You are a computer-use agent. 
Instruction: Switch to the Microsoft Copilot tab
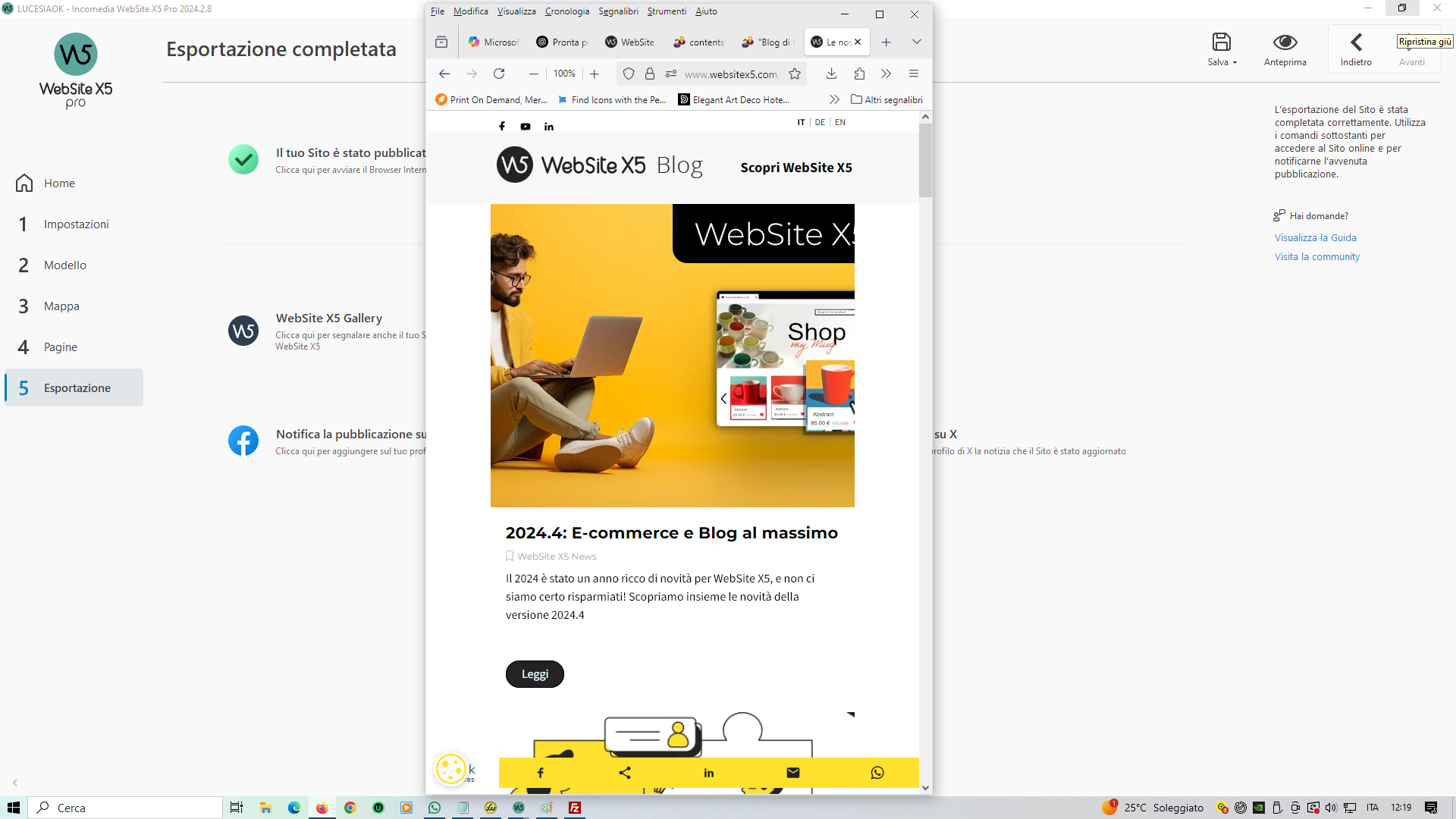point(494,42)
